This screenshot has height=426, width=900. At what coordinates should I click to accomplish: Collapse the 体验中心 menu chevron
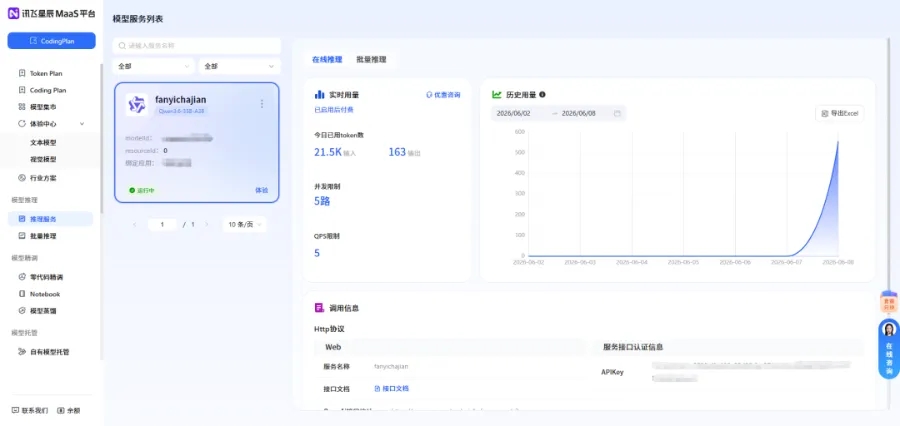[82, 123]
